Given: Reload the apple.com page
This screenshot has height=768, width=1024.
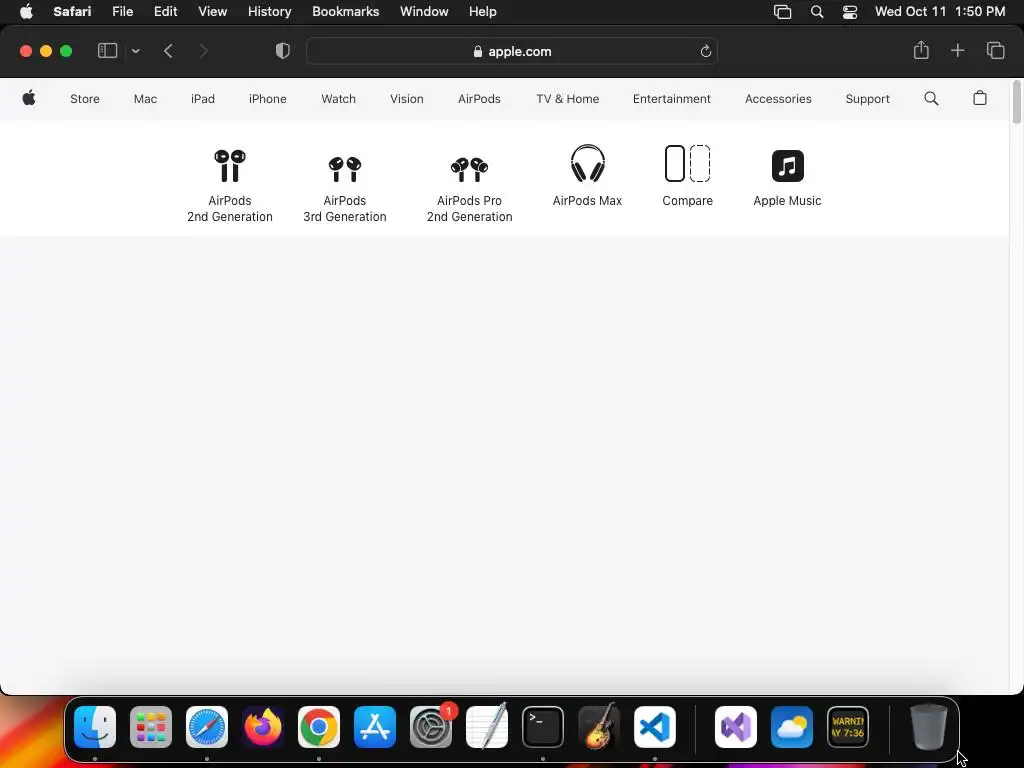Looking at the screenshot, I should (705, 51).
